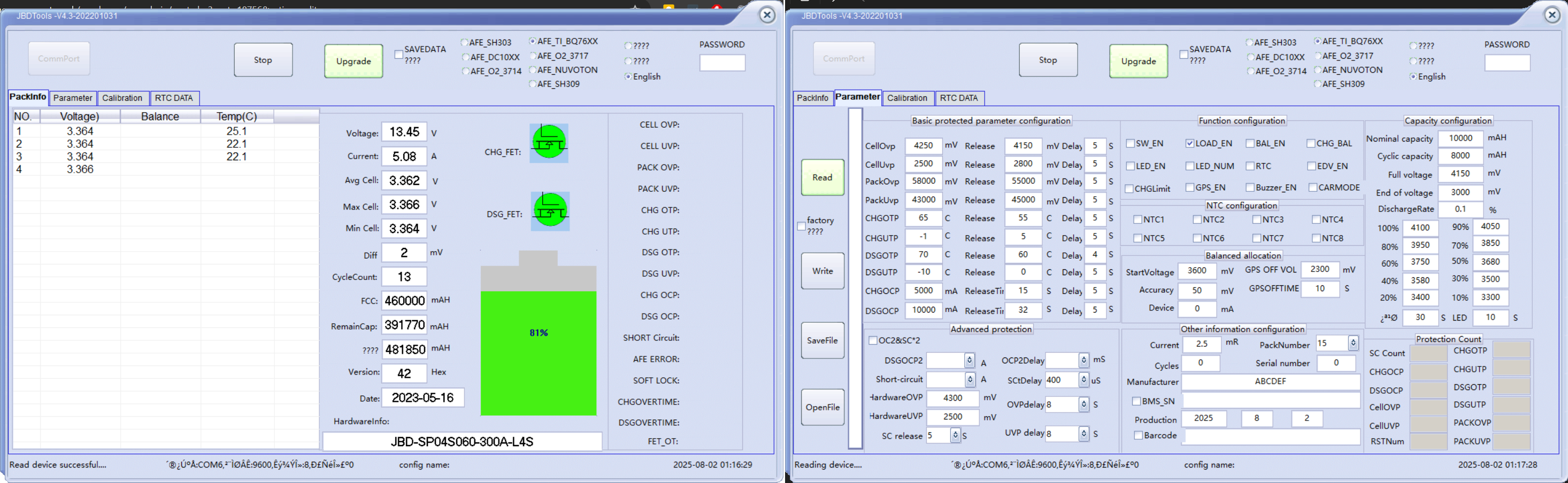Adjust the SC release spinner showing 5

coord(955,435)
